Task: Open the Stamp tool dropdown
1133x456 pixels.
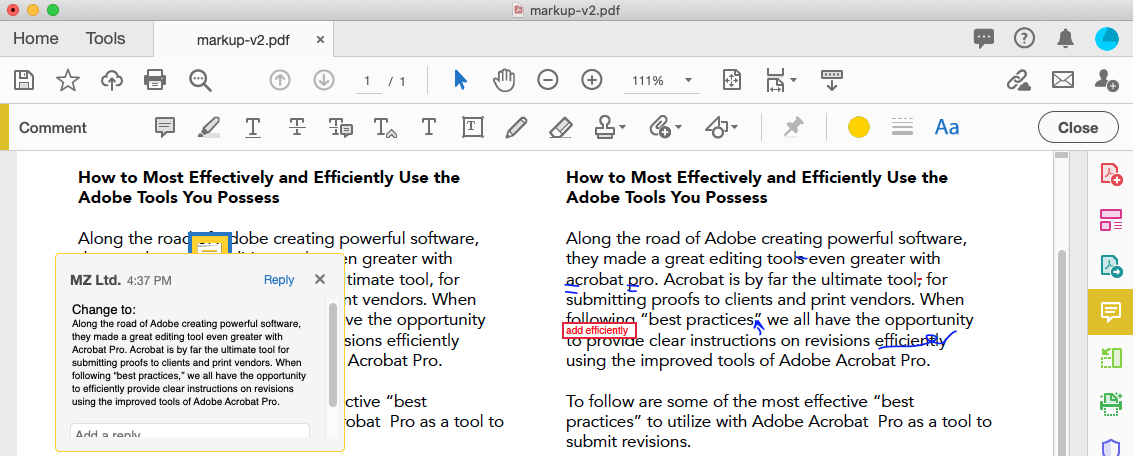Action: [x=610, y=128]
